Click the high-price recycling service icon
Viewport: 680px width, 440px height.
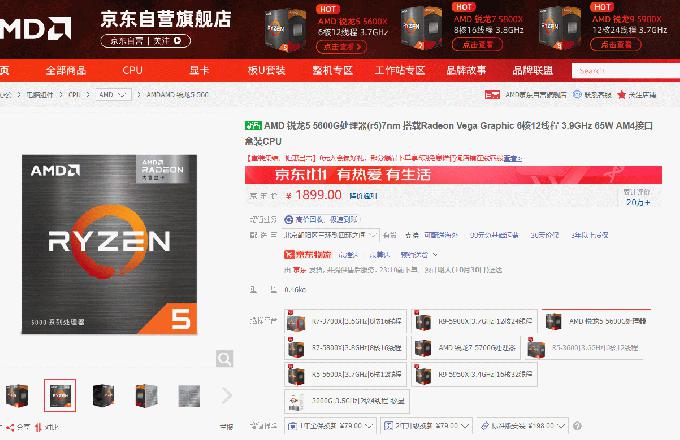point(288,220)
